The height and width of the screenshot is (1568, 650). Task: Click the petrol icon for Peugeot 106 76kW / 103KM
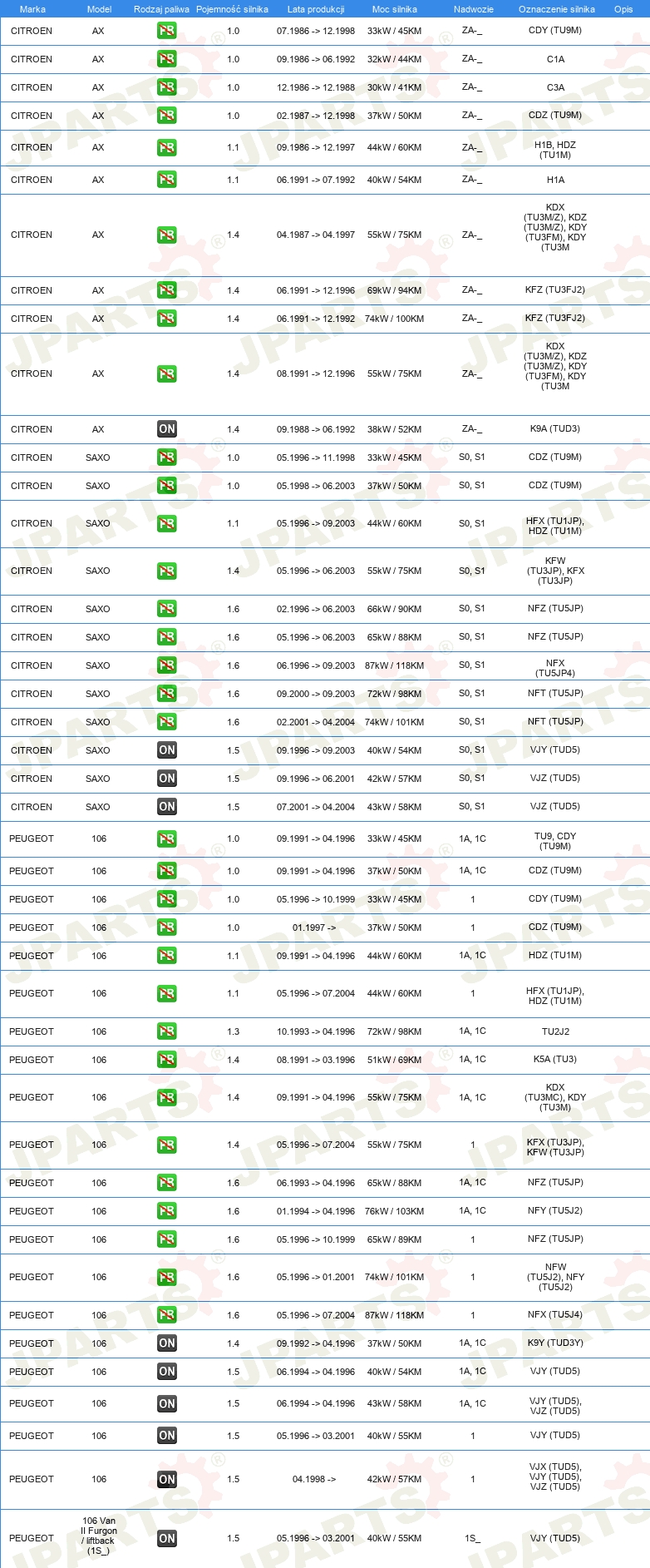(167, 1211)
